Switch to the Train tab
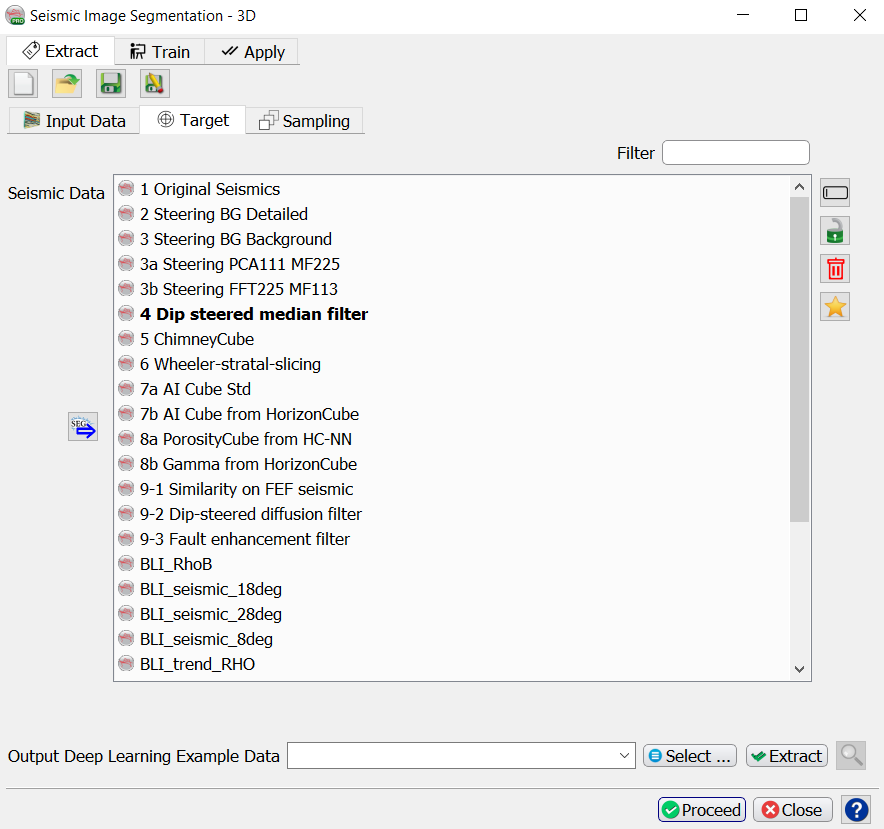 coord(160,52)
